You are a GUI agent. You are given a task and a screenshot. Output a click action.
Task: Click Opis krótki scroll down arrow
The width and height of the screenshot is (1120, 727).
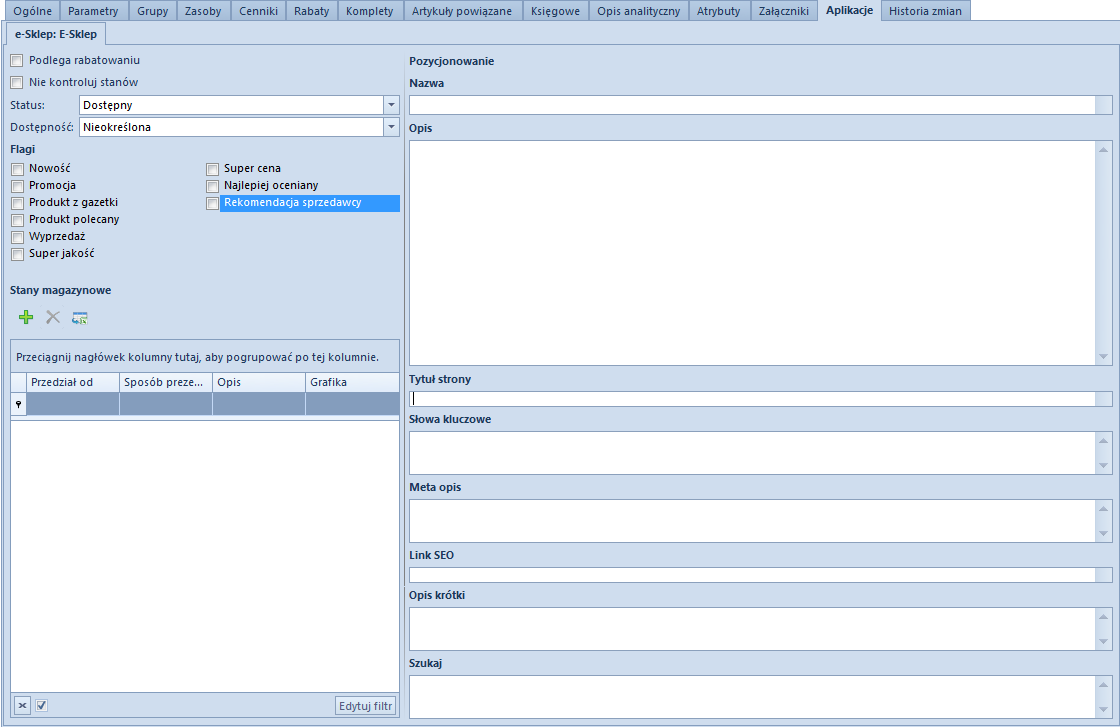pos(1104,642)
